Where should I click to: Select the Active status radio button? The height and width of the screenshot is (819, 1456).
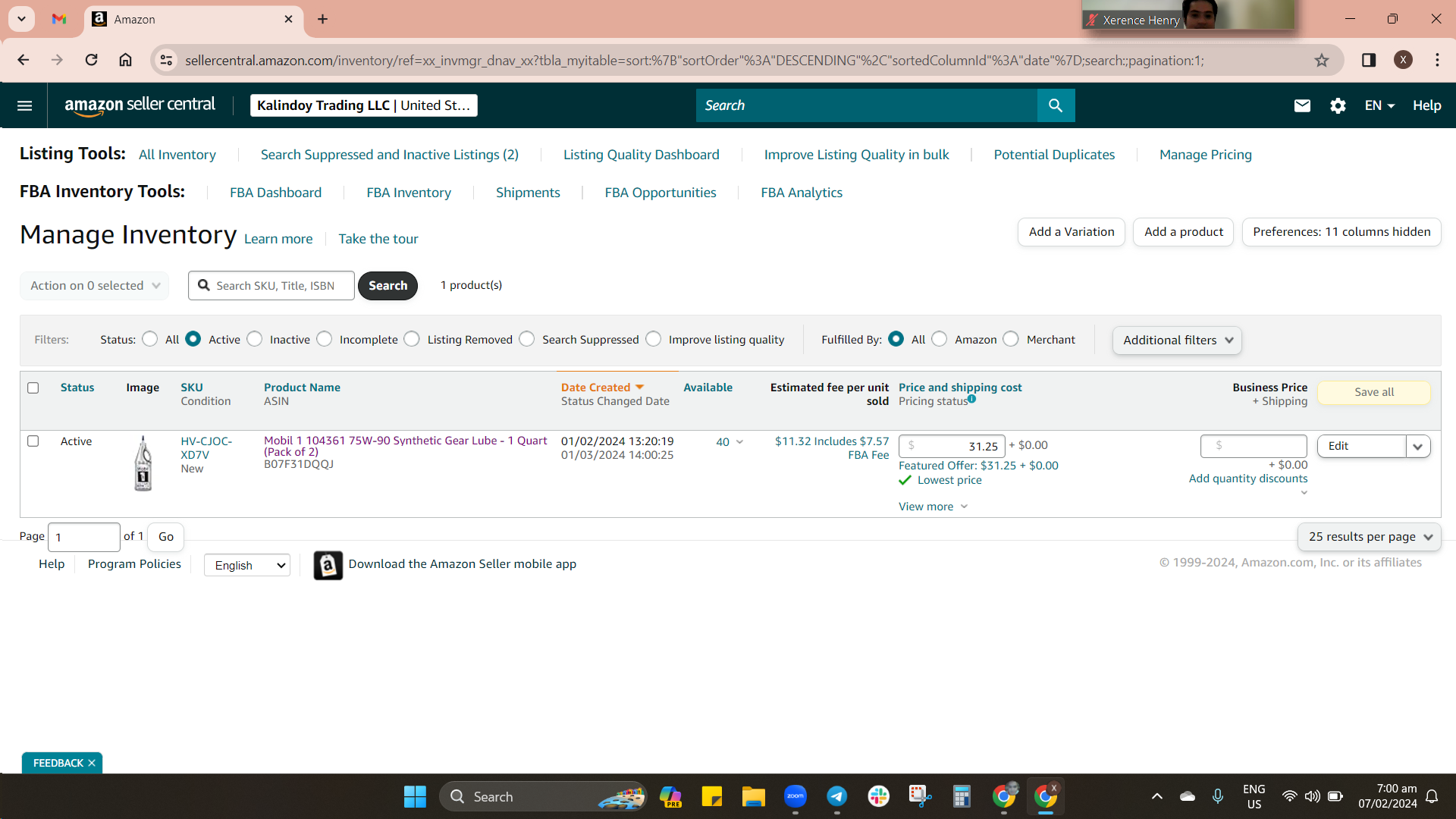(x=193, y=339)
